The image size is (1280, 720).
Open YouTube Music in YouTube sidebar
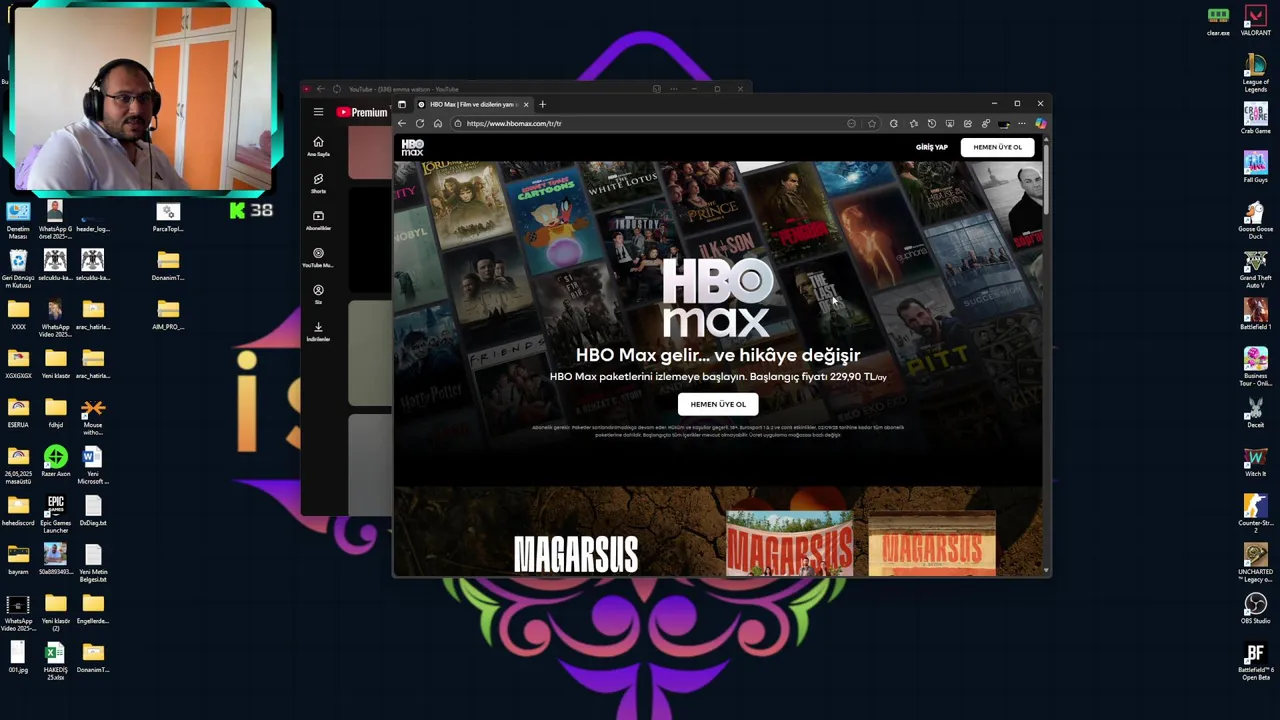[318, 257]
